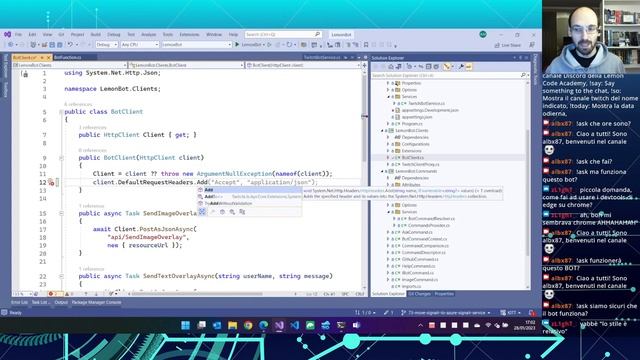This screenshot has height=360, width=640.
Task: Click the Save All toolbar icon
Action: 60,44
